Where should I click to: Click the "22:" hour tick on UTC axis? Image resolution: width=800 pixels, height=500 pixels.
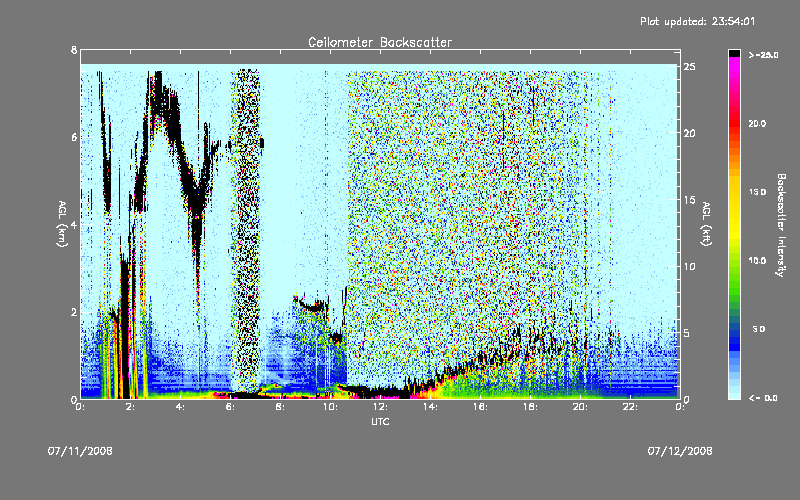630,407
